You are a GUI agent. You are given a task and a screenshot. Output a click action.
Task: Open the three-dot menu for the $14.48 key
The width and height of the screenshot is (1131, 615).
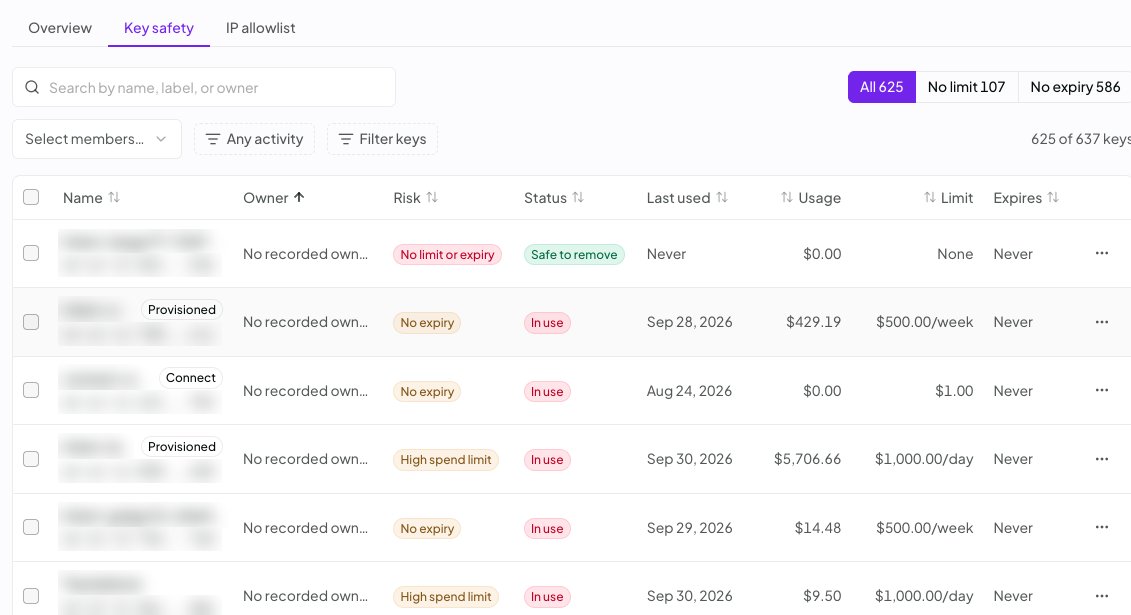1101,527
